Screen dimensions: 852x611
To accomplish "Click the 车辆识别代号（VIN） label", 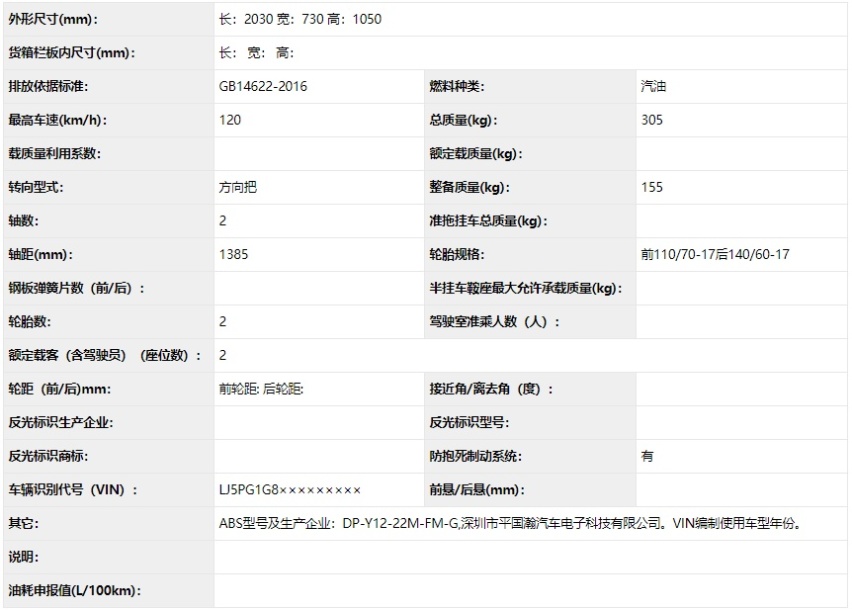I will pyautogui.click(x=73, y=490).
